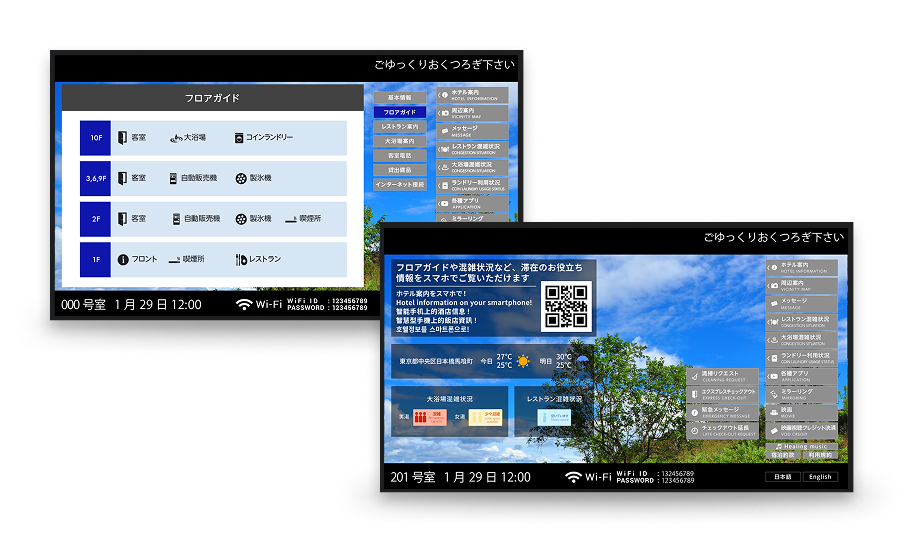Expand Vicinity Map chevron on room 000 screen
The image size is (912, 560).
coord(439,113)
